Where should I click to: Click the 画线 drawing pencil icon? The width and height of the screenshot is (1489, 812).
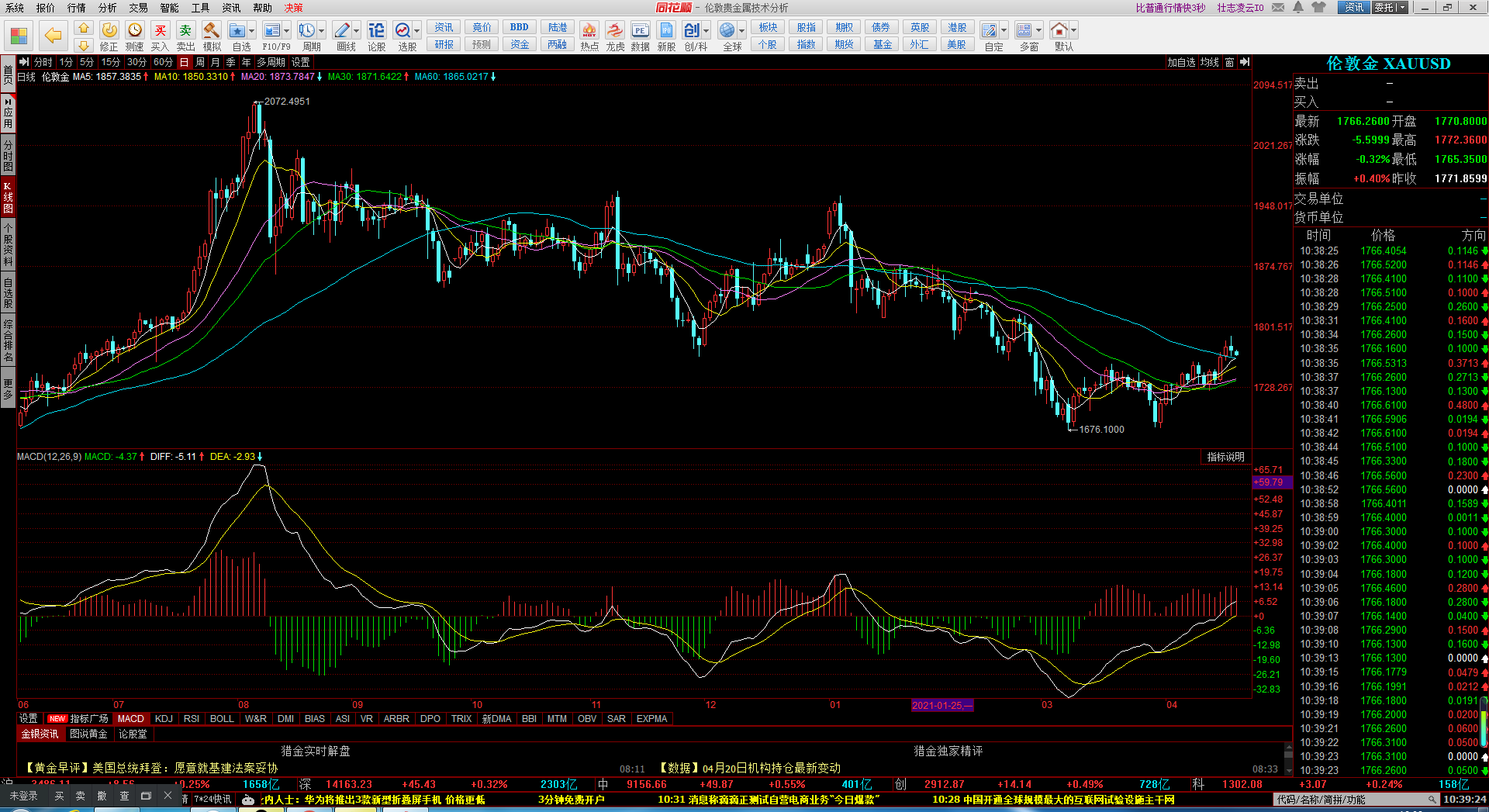pos(341,30)
